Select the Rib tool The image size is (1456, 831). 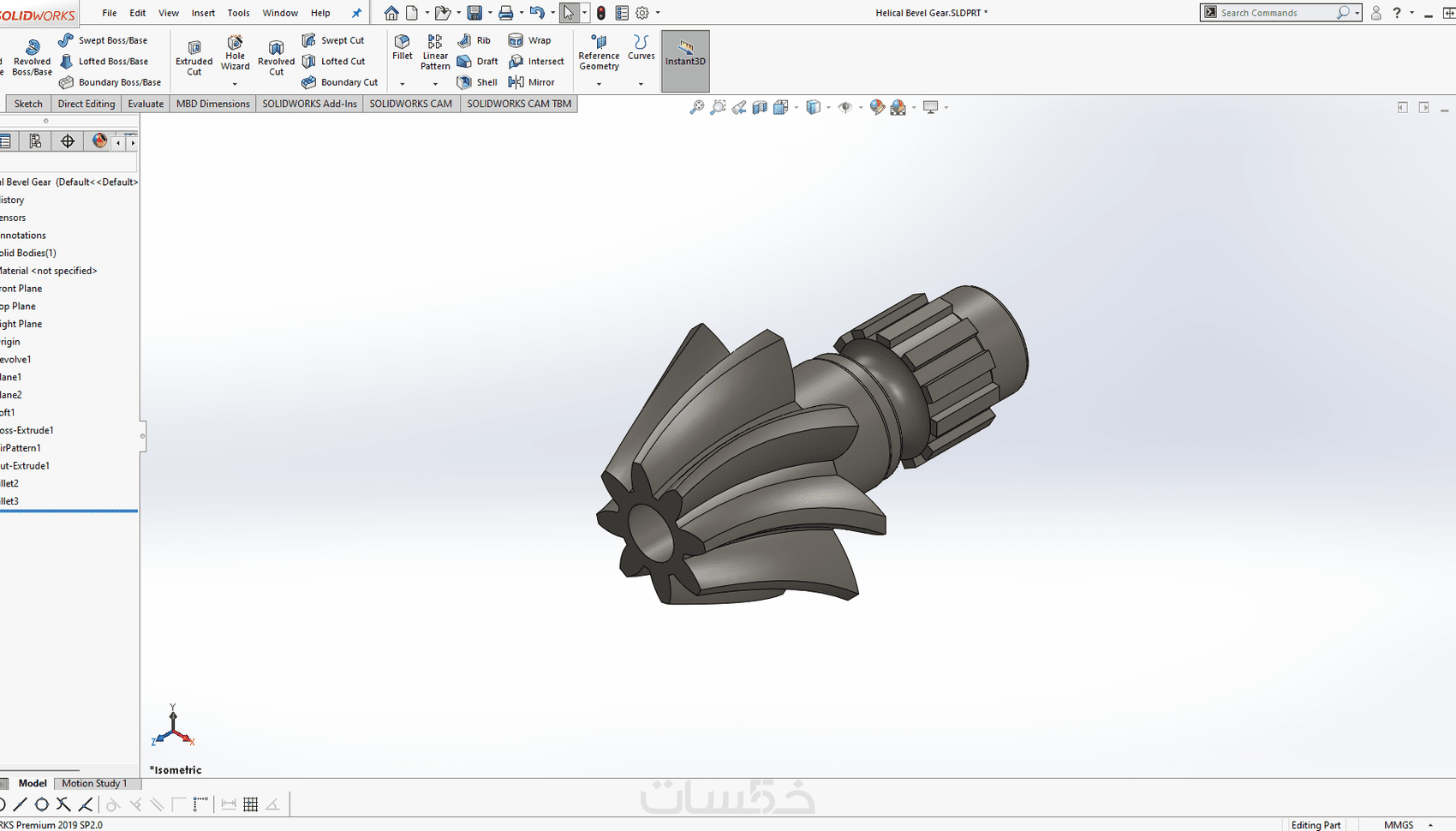[x=474, y=40]
